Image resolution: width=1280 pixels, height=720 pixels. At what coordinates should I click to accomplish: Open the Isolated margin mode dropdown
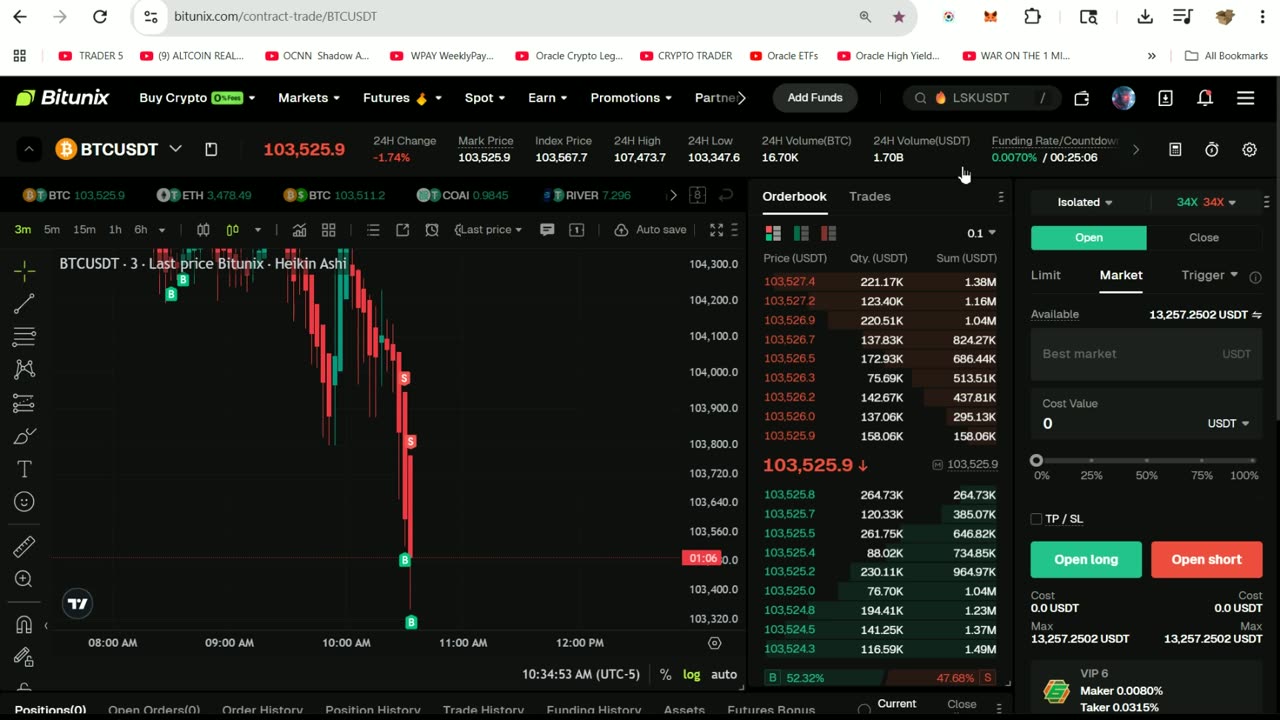[1085, 202]
